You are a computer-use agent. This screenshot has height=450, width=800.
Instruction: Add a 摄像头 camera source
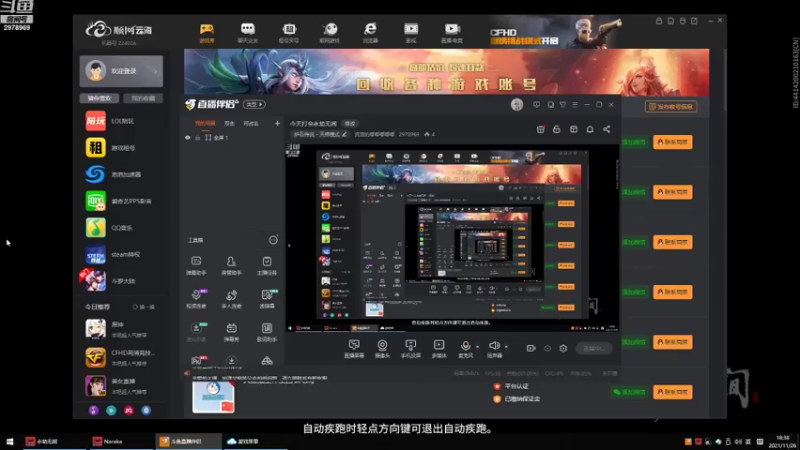pyautogui.click(x=382, y=349)
